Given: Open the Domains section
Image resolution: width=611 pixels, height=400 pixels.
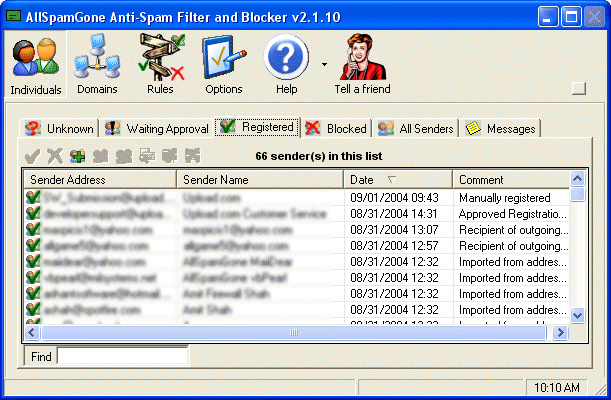Looking at the screenshot, I should 97,64.
